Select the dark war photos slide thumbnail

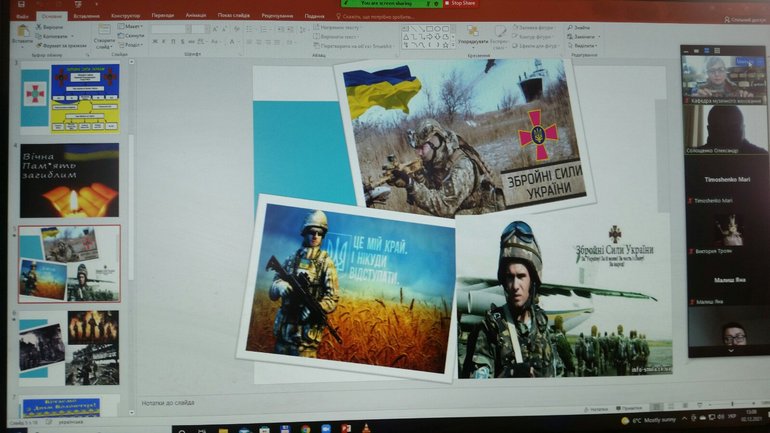[69, 348]
